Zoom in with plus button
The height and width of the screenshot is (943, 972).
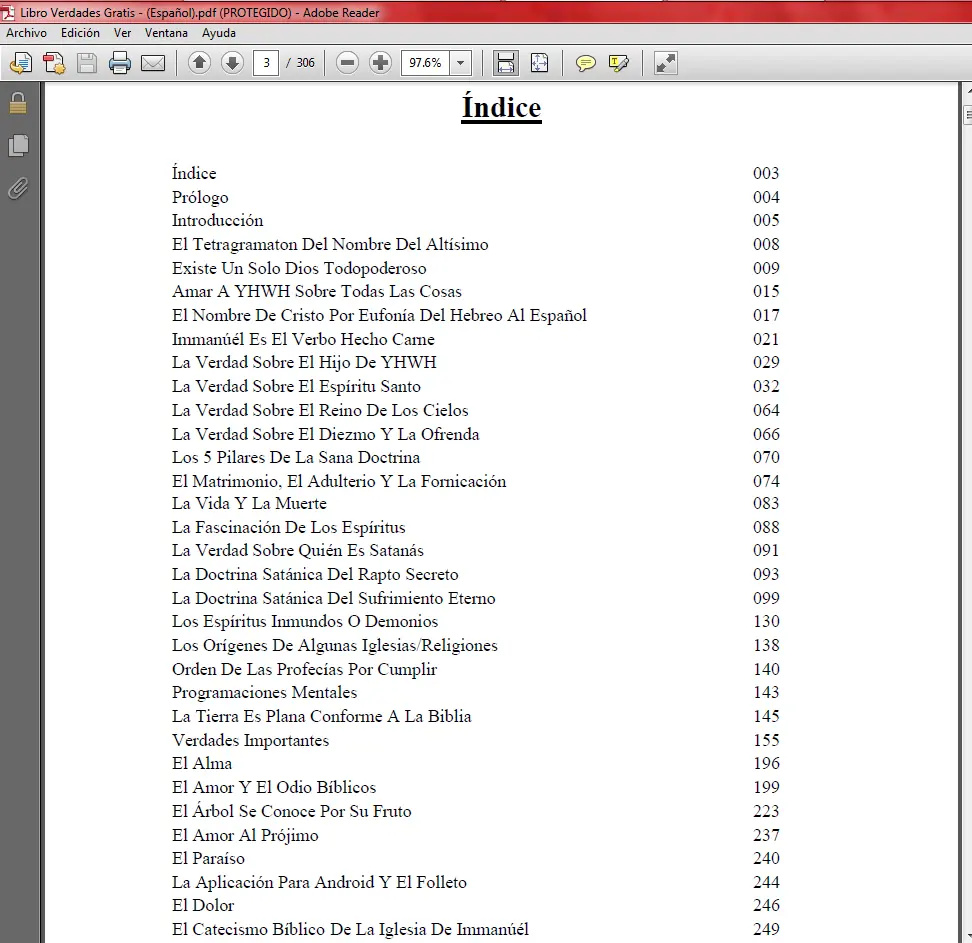click(380, 63)
